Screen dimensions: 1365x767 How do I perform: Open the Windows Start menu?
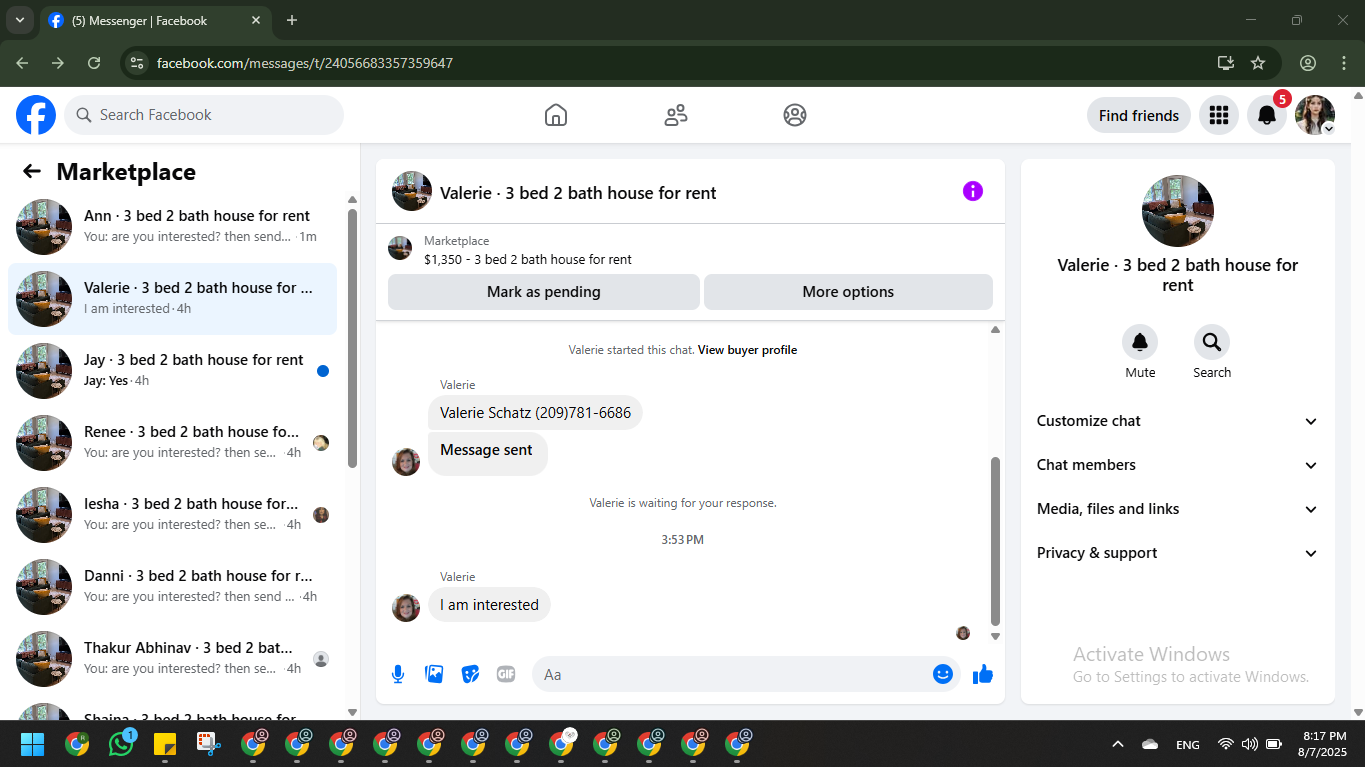[x=33, y=744]
